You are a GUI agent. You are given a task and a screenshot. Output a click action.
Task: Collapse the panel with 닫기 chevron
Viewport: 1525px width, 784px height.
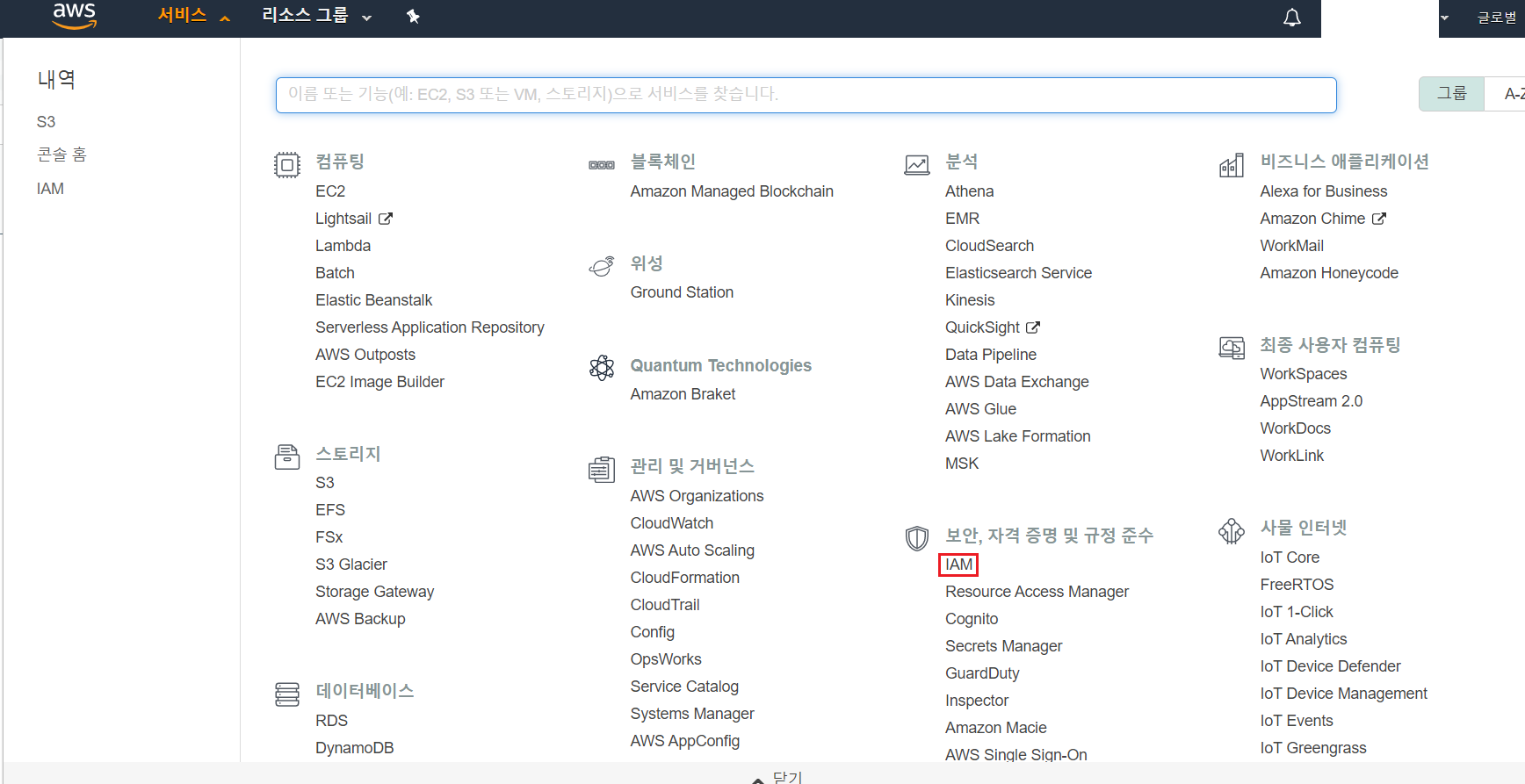point(777,778)
